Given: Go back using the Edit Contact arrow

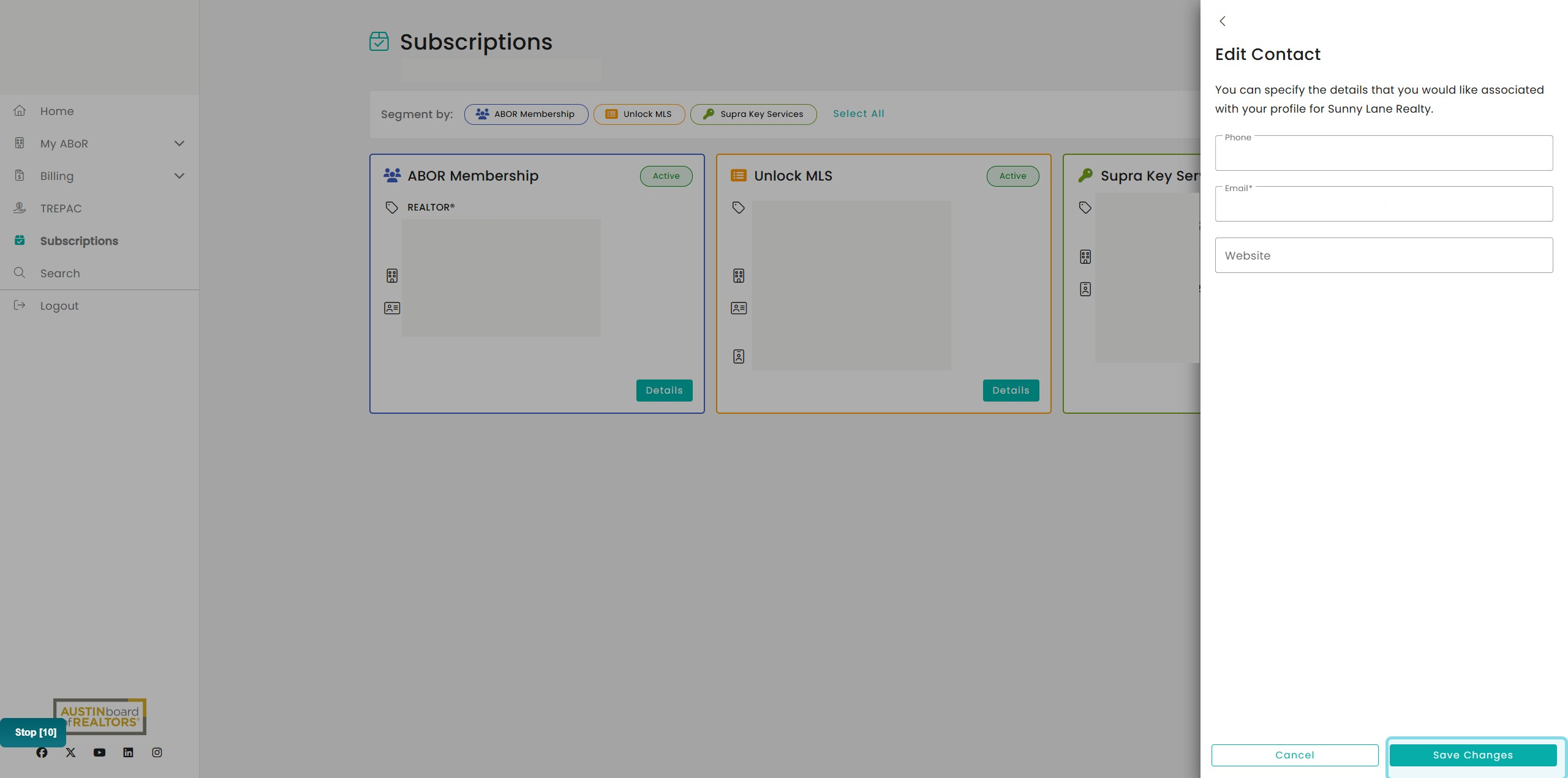Looking at the screenshot, I should [x=1223, y=21].
